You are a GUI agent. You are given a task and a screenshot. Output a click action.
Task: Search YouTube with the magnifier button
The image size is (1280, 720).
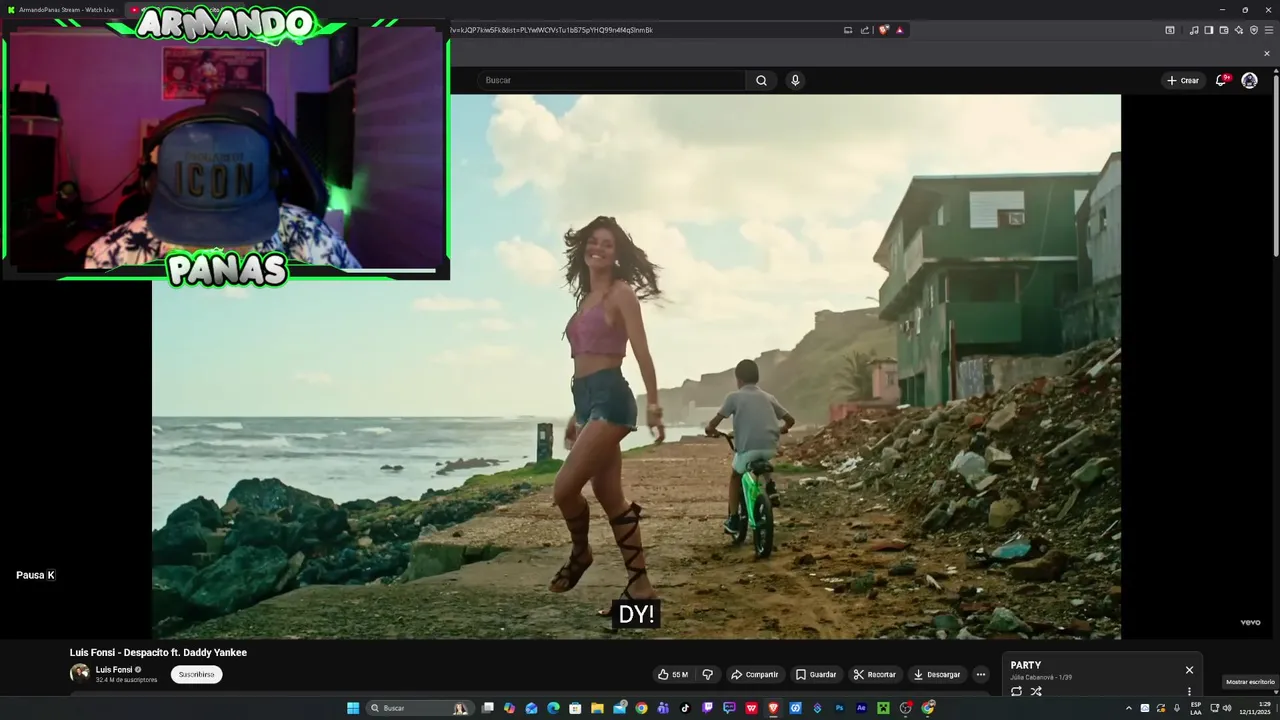pos(761,80)
